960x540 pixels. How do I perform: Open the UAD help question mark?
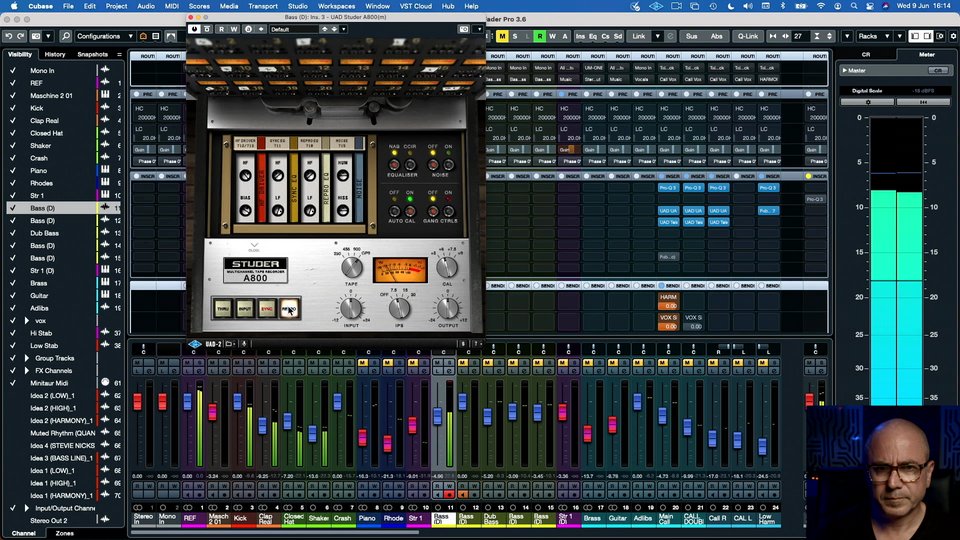click(x=475, y=344)
